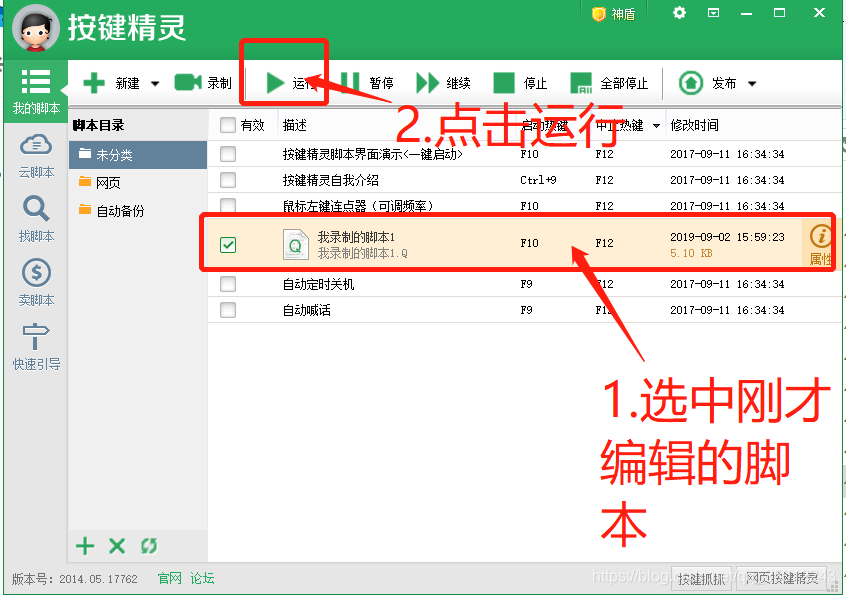This screenshot has width=846, height=595.
Task: Click the 发布 publish button
Action: coord(707,83)
